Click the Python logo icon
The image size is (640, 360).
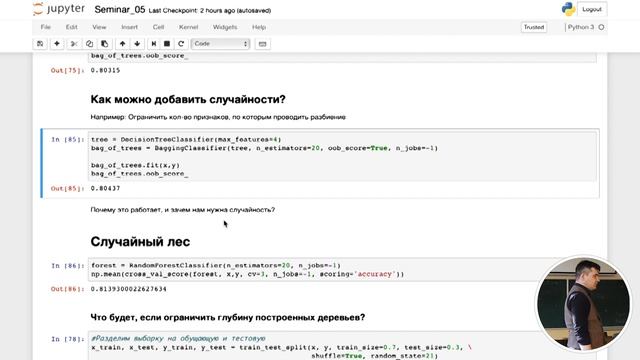568,9
